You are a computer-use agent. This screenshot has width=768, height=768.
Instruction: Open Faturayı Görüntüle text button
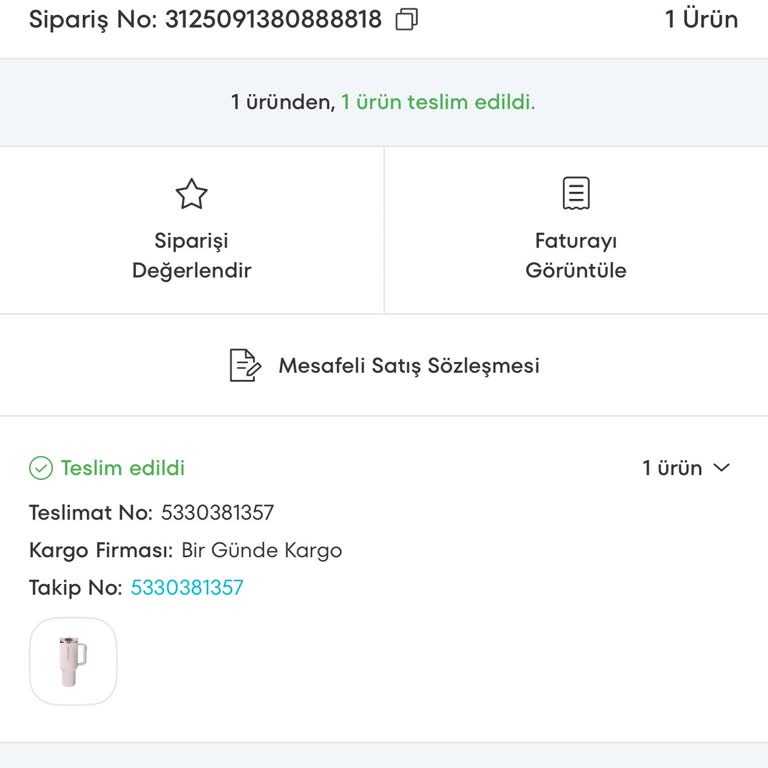[576, 255]
